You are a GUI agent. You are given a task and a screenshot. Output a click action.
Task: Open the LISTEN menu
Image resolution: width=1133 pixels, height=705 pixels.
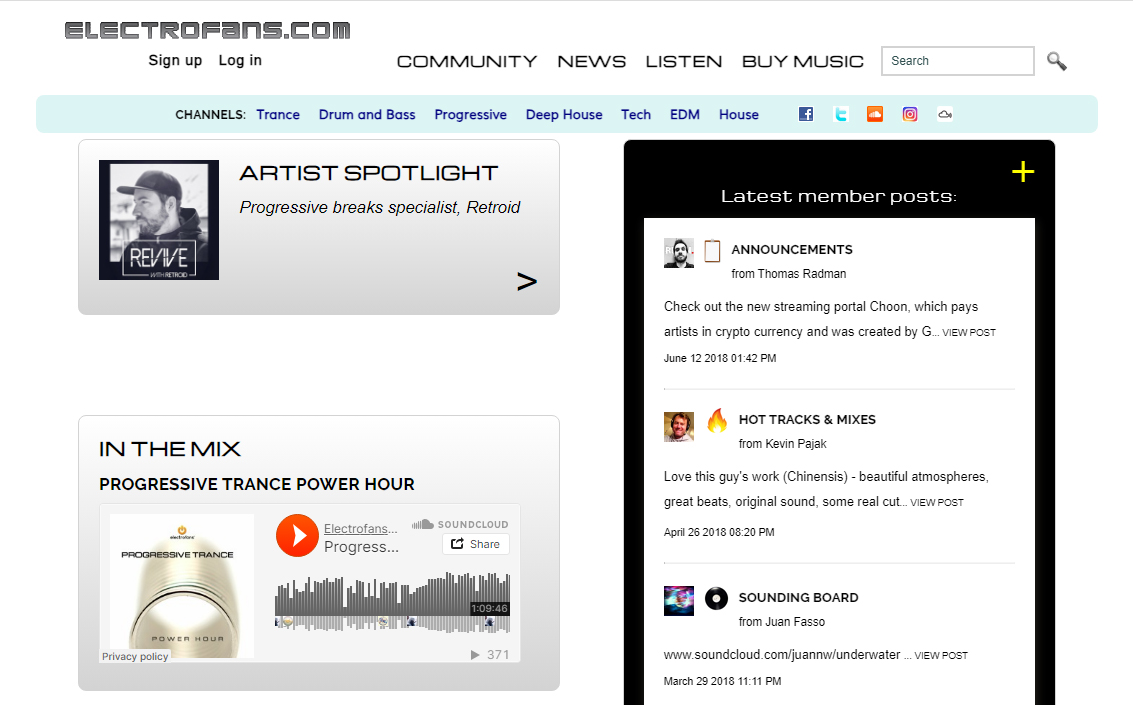[684, 61]
